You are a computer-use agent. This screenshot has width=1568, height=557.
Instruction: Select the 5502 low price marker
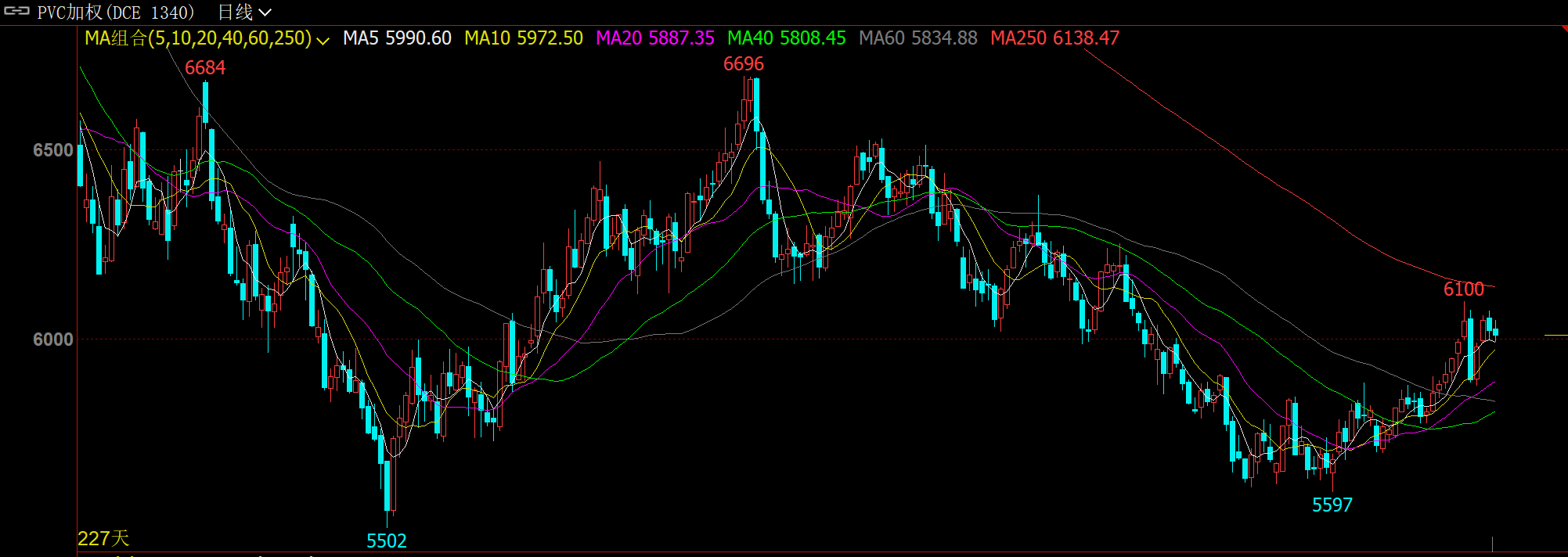pyautogui.click(x=387, y=541)
